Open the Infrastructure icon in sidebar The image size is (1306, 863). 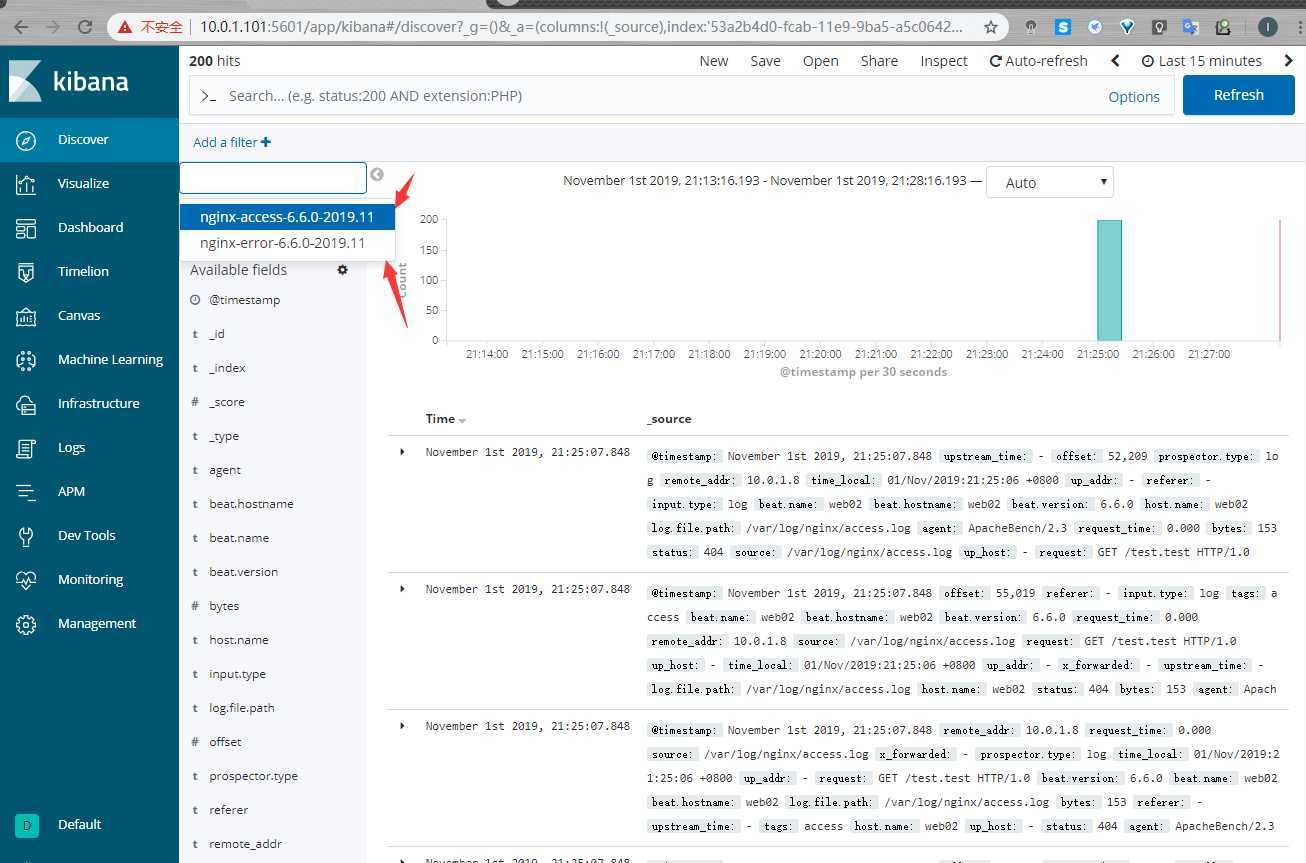point(26,404)
